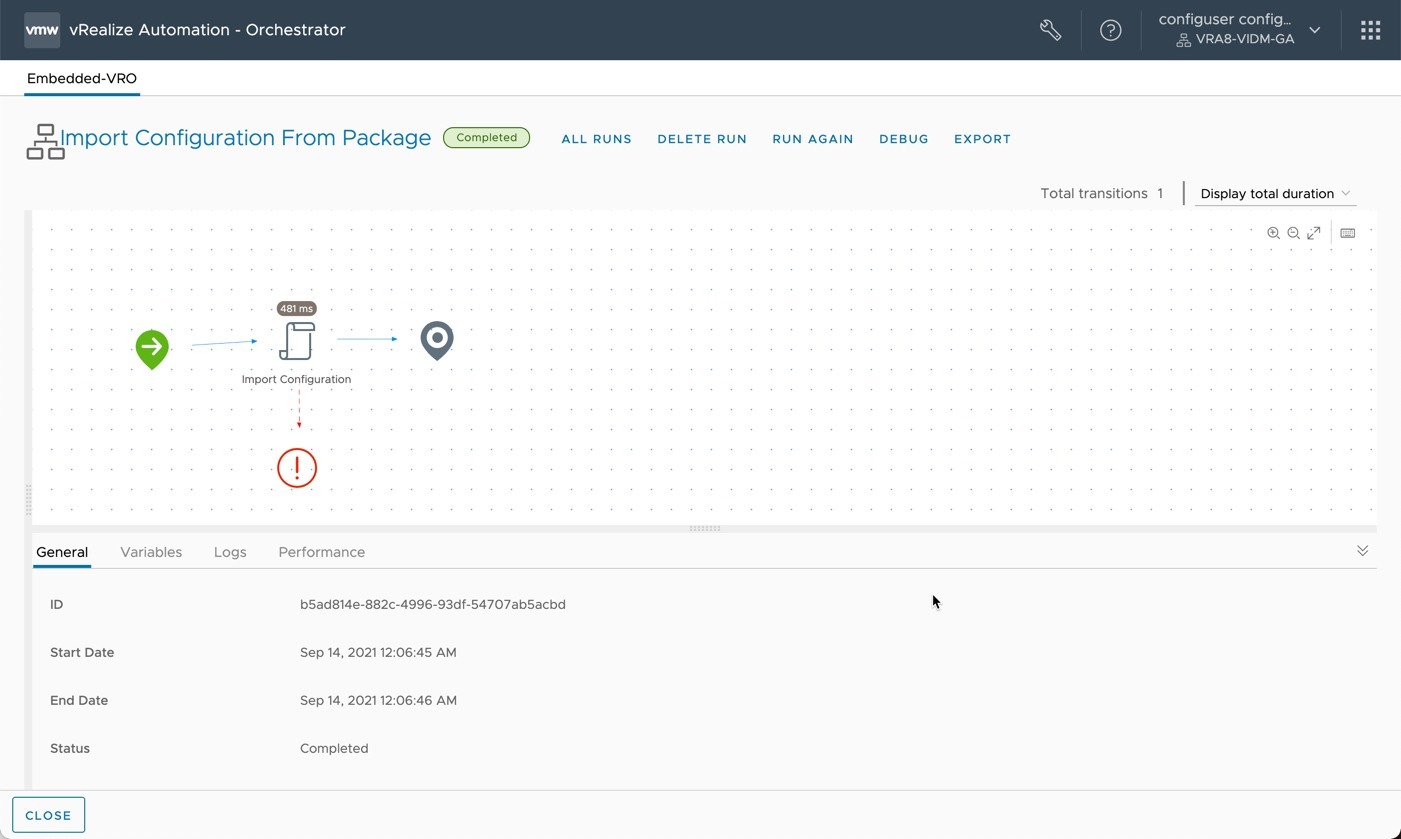Click DELETE RUN
This screenshot has height=839, width=1401.
(x=702, y=139)
